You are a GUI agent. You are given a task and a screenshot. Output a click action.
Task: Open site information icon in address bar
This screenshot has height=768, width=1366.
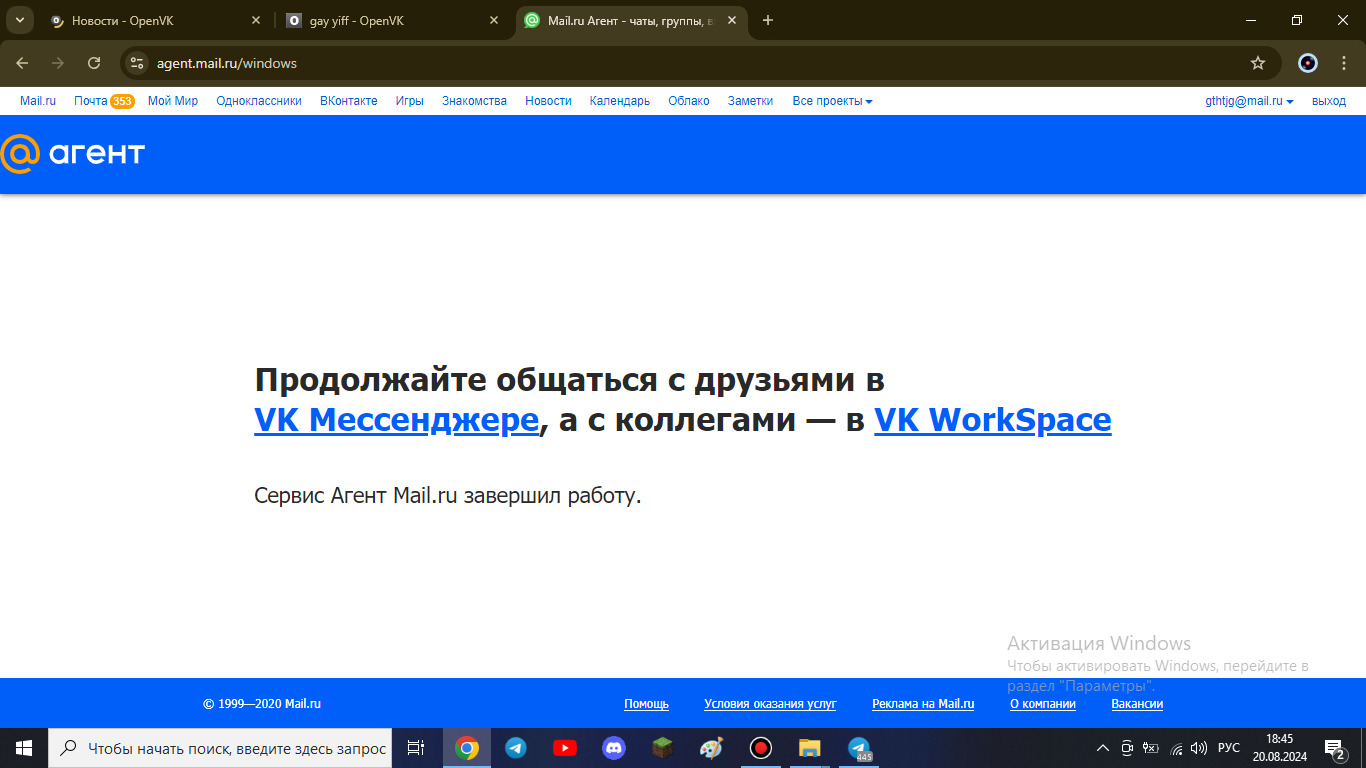138,63
